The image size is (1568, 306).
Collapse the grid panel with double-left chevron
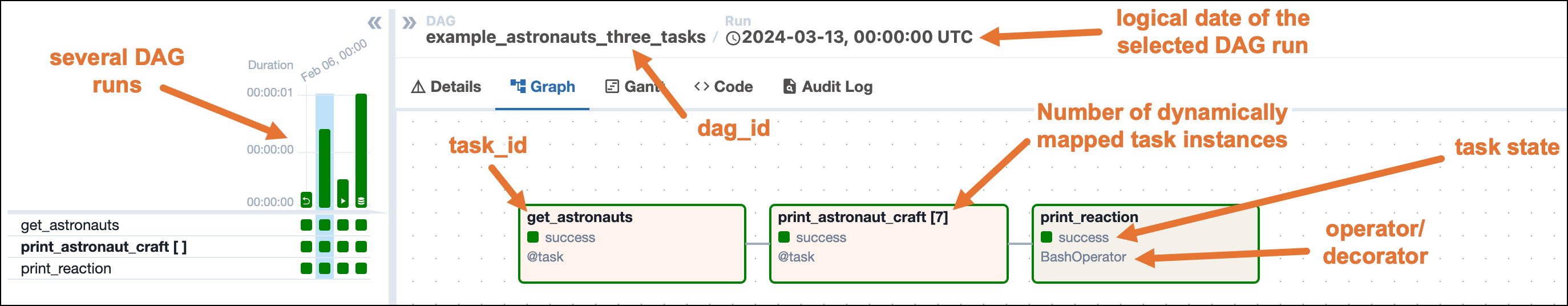(374, 23)
